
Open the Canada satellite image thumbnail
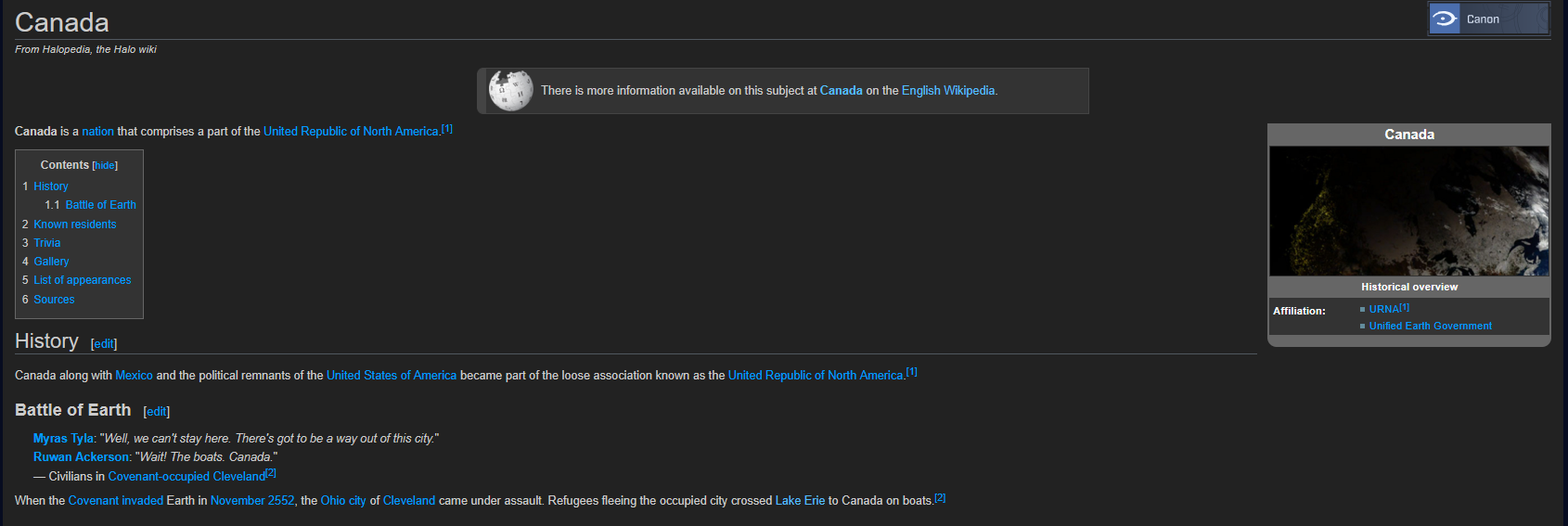[1408, 211]
